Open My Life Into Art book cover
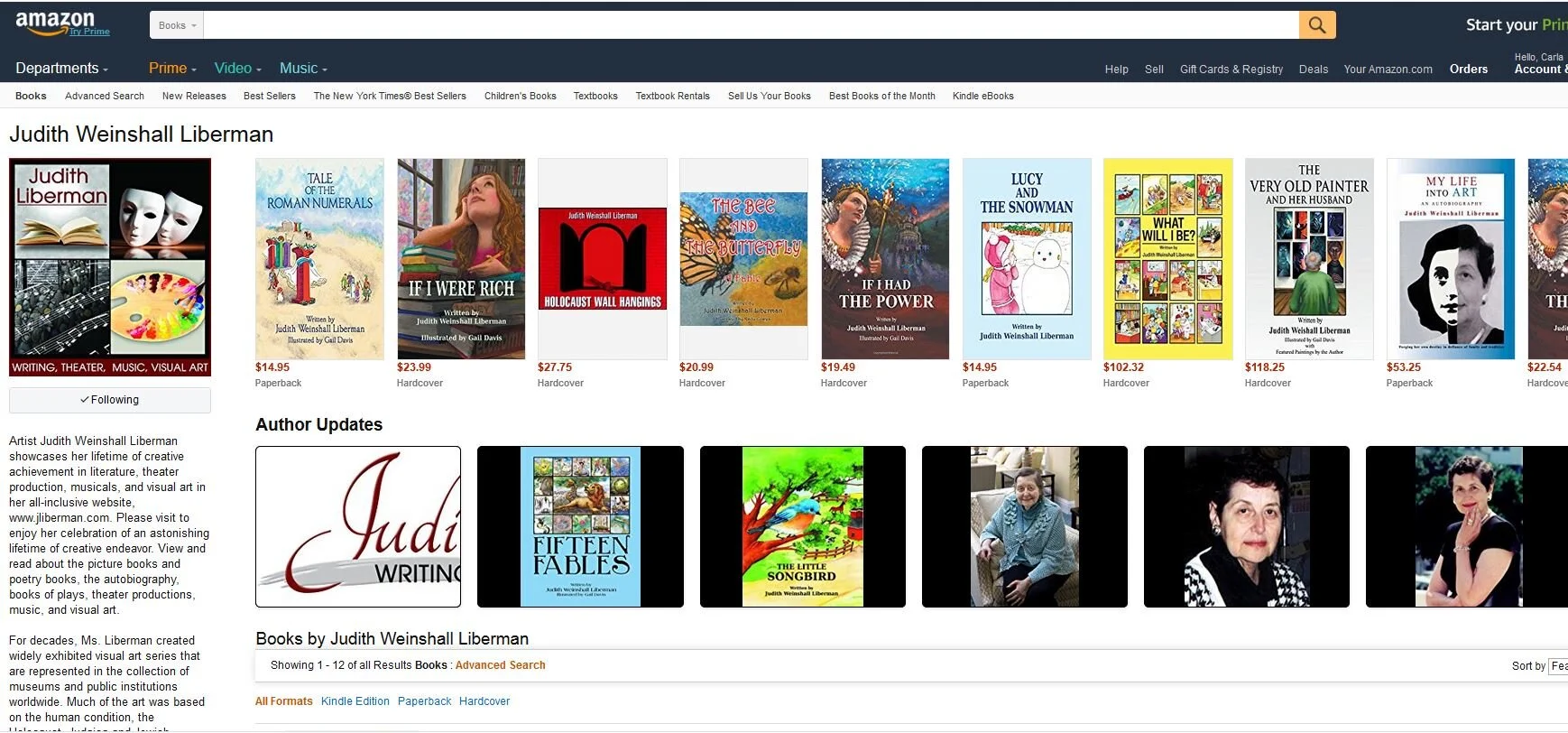Image resolution: width=1568 pixels, height=733 pixels. [1451, 259]
